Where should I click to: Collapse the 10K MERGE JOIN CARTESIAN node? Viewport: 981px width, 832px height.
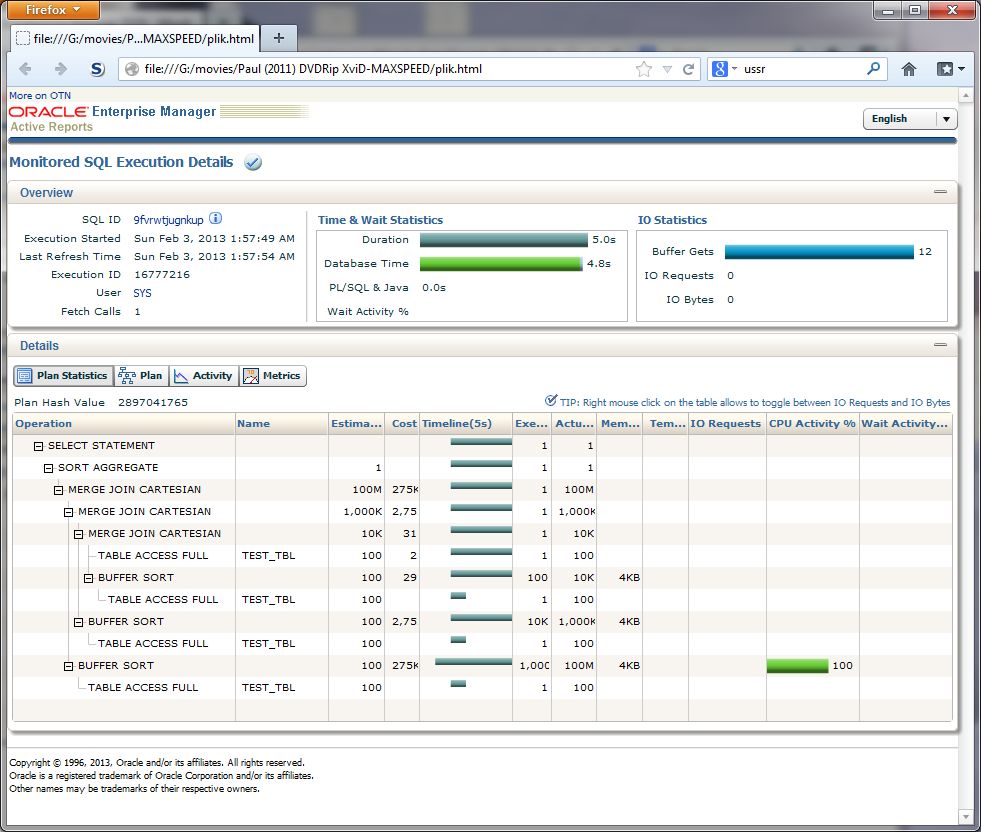tap(78, 534)
